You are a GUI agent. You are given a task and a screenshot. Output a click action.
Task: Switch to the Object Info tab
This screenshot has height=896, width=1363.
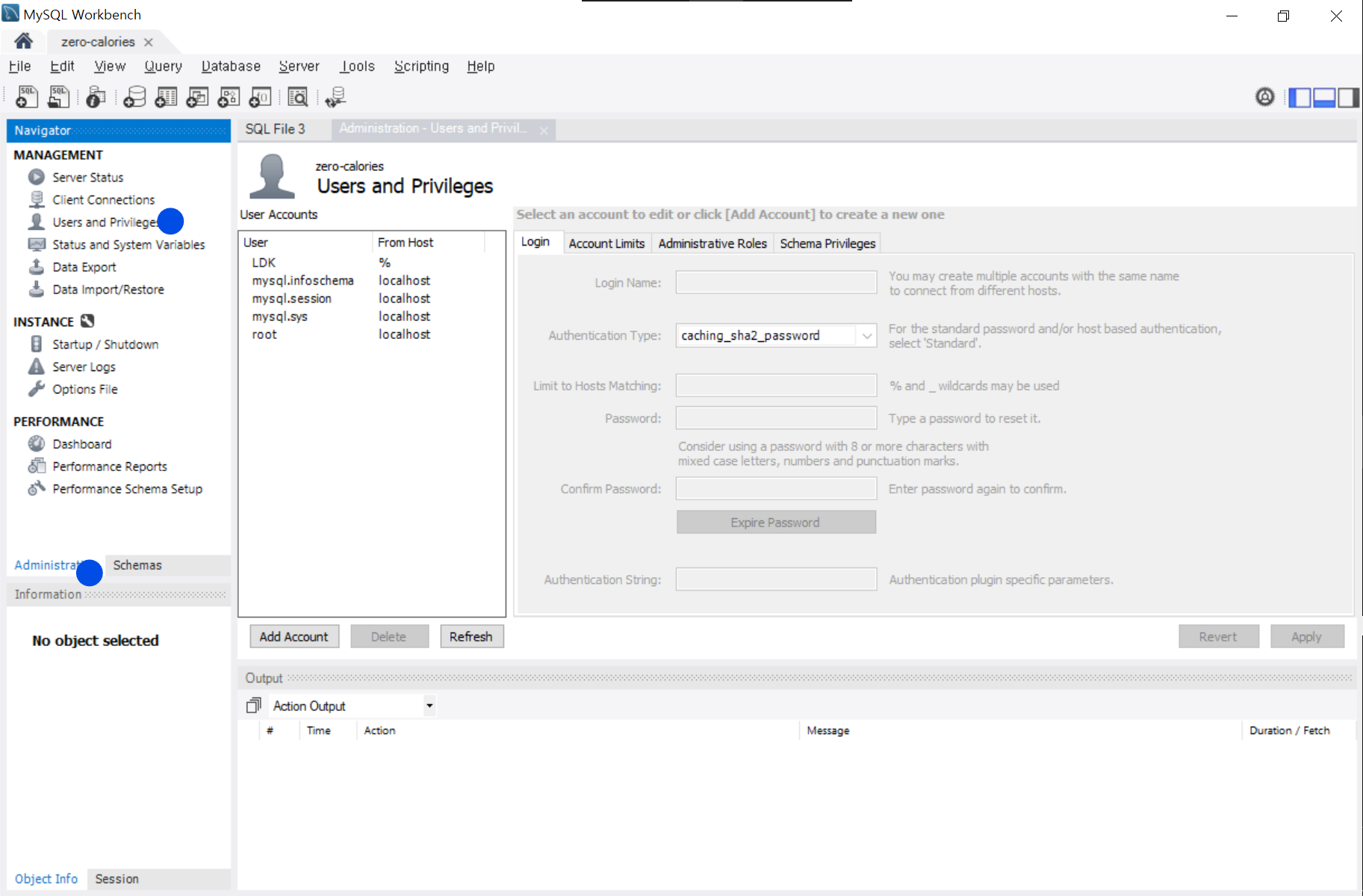click(x=46, y=879)
